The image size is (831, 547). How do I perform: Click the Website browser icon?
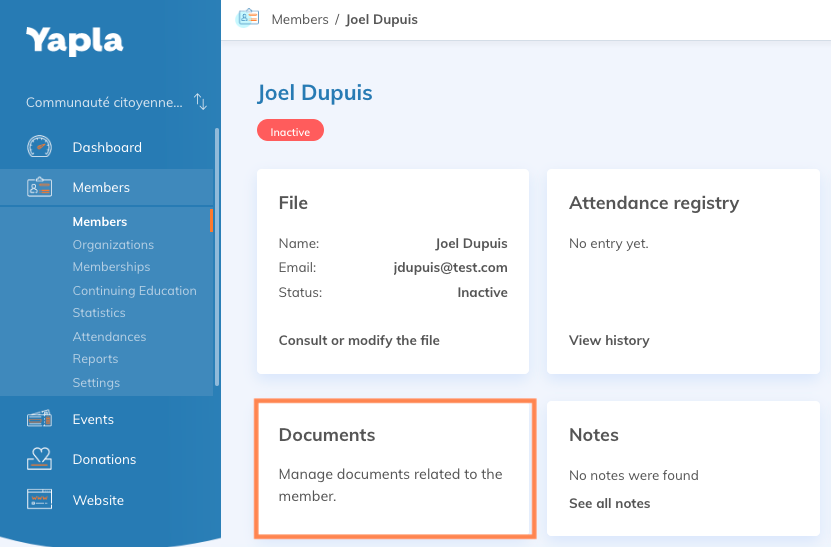click(39, 500)
